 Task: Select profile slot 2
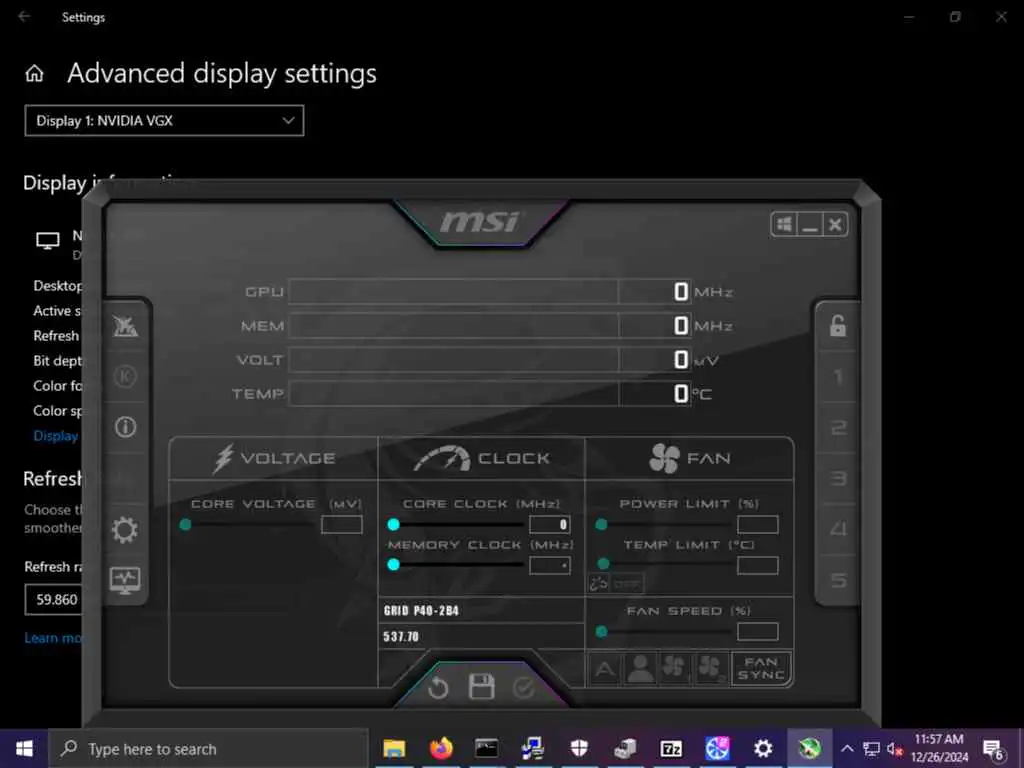coord(838,428)
